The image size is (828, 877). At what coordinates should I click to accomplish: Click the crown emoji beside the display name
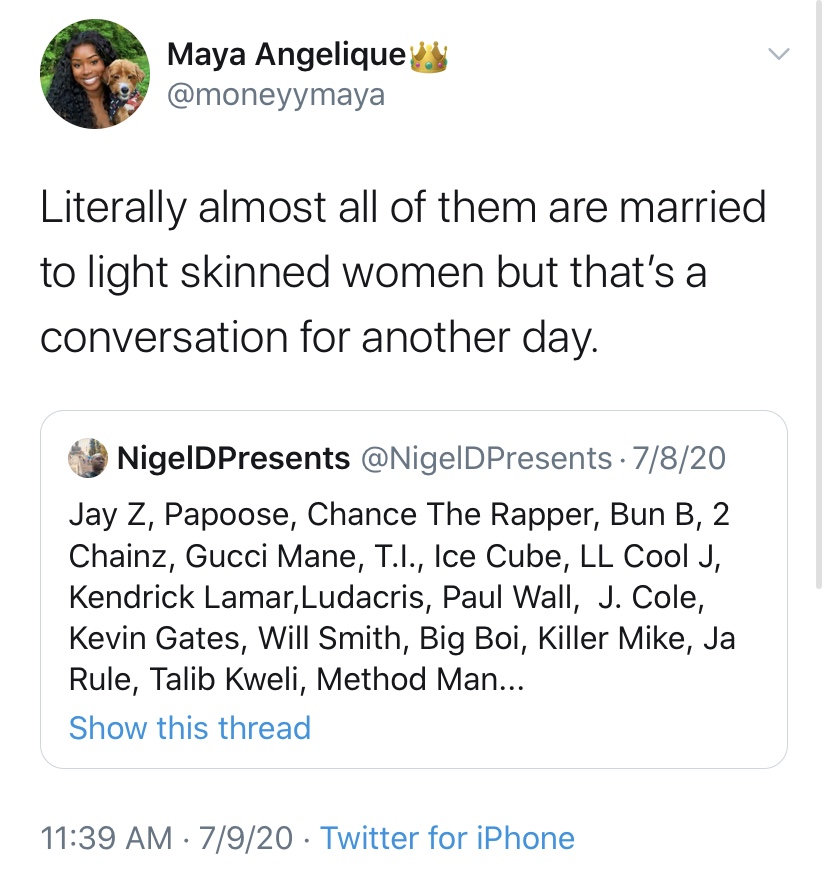[430, 55]
